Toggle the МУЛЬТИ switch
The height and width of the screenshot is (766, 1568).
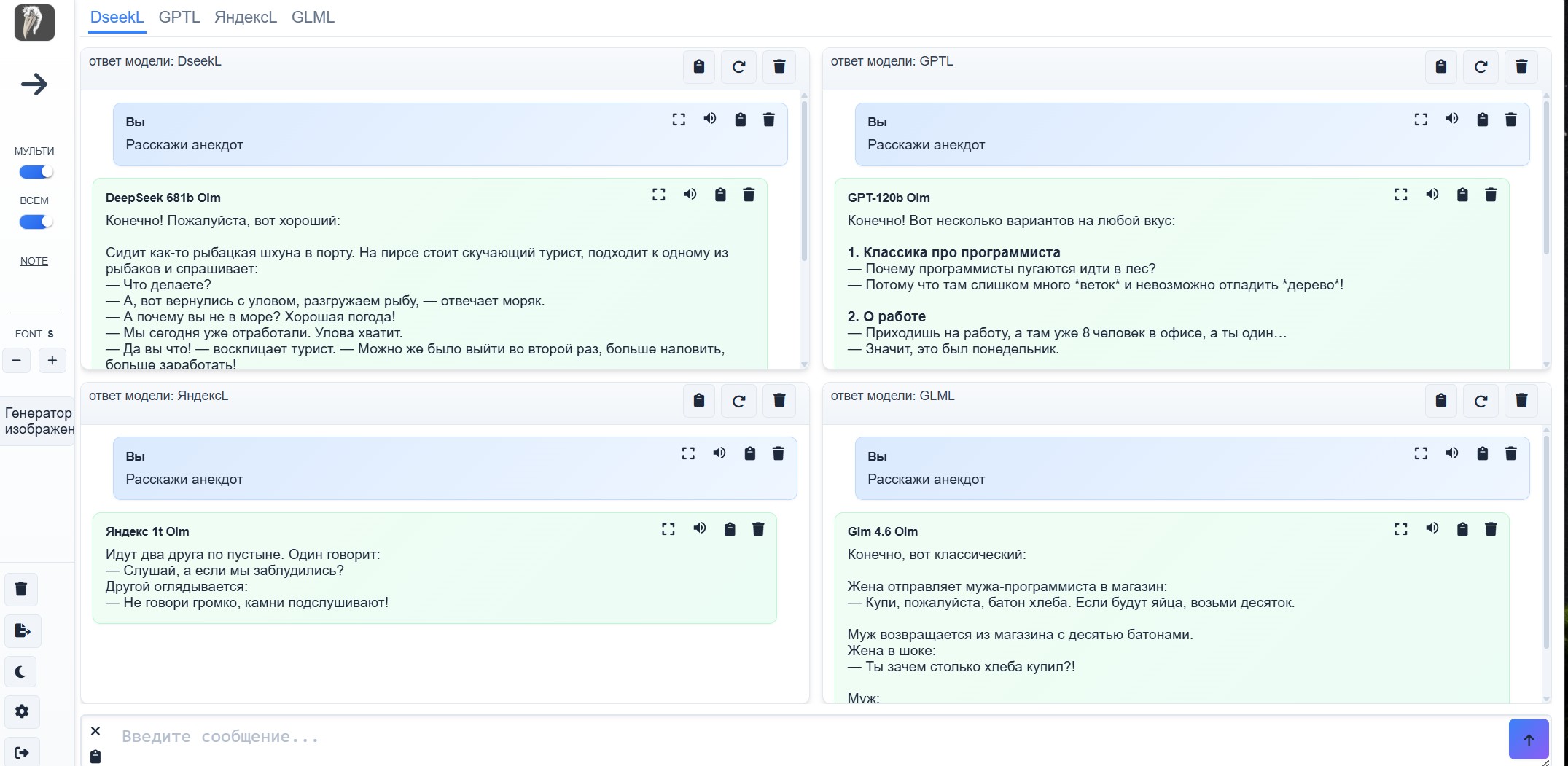tap(36, 172)
